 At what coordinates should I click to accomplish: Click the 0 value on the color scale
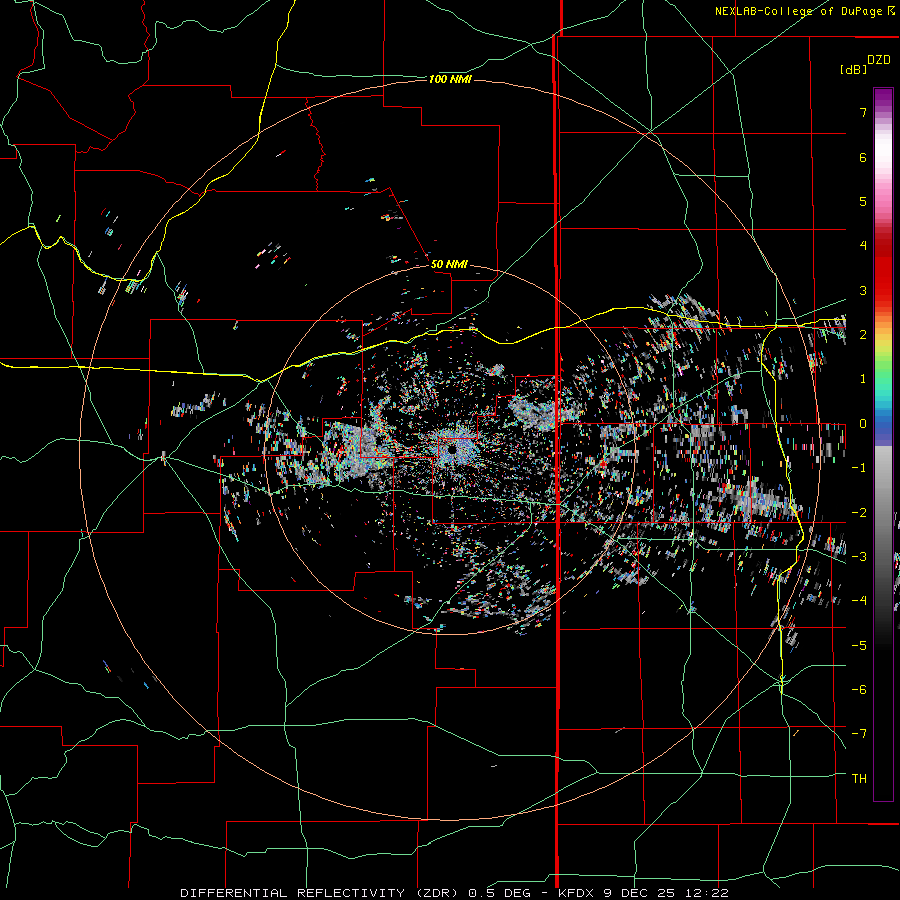tap(863, 424)
